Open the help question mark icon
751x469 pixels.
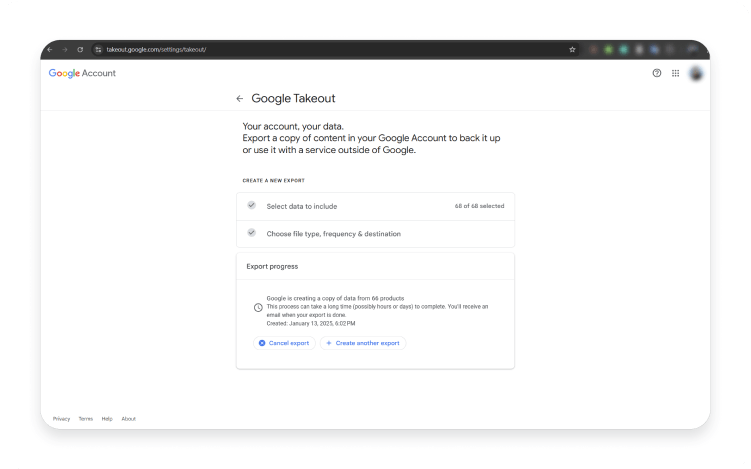point(657,73)
